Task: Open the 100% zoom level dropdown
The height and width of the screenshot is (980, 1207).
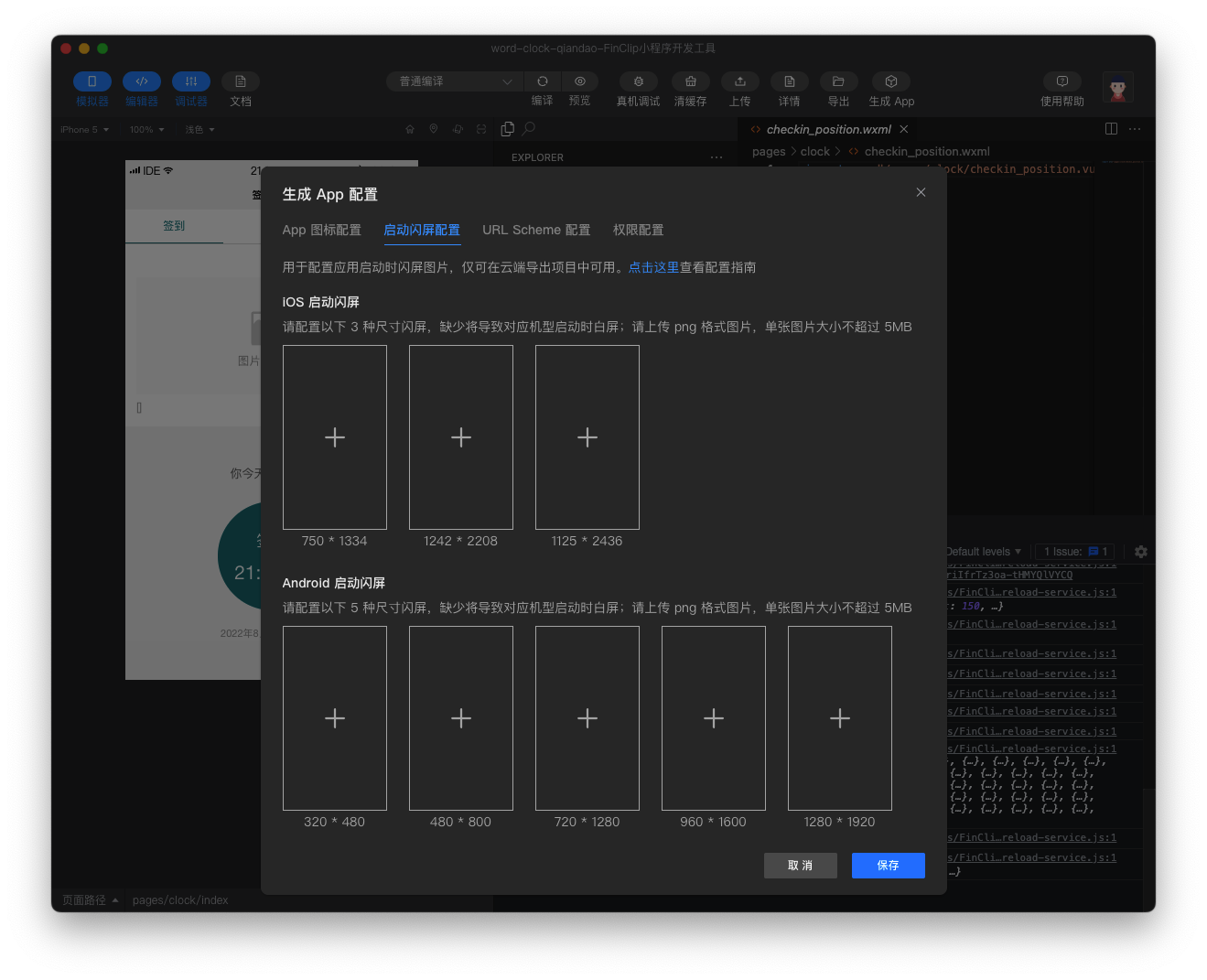Action: 147,130
